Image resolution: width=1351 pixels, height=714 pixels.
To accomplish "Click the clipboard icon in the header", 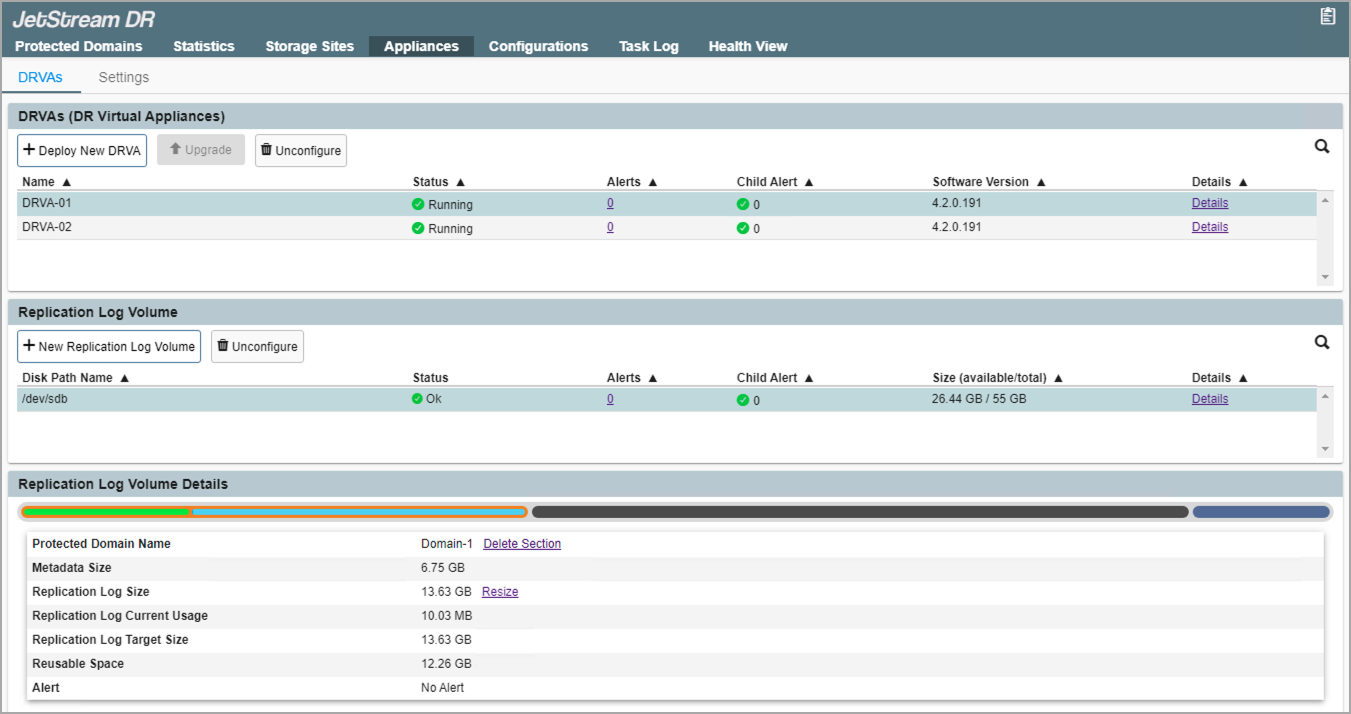I will click(x=1327, y=16).
